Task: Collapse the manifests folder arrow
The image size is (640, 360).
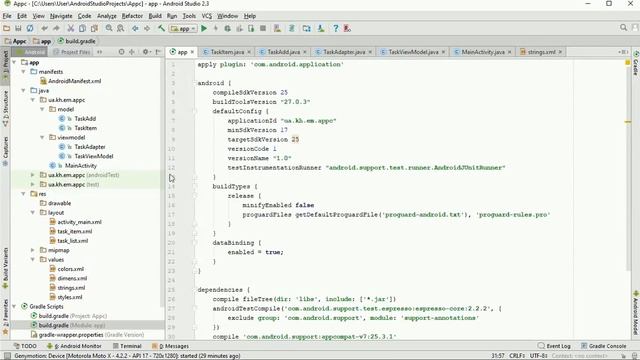Action: click(24, 71)
